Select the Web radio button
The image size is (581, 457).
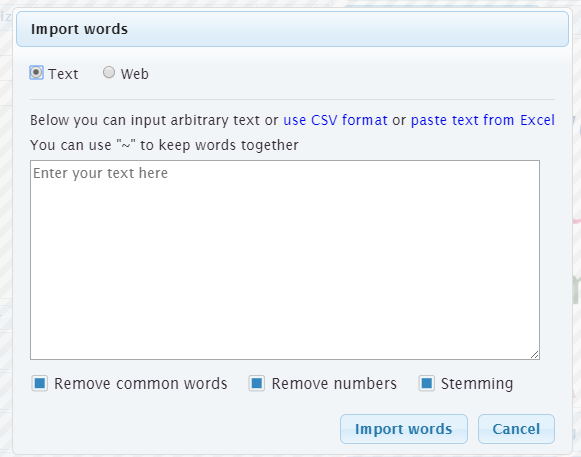(x=109, y=72)
